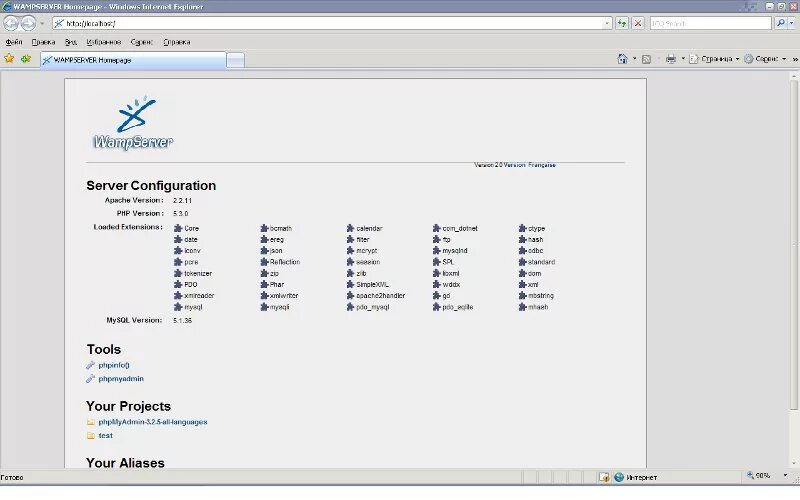Viewport: 800px width, 500px height.
Task: Click the Home page icon
Action: [622, 59]
